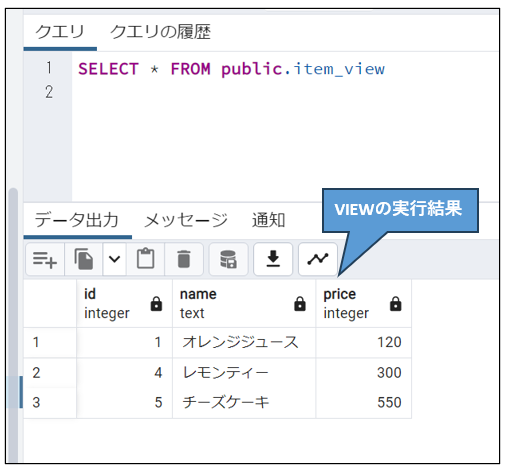Select price cell 120
This screenshot has width=506, height=472.
point(363,343)
